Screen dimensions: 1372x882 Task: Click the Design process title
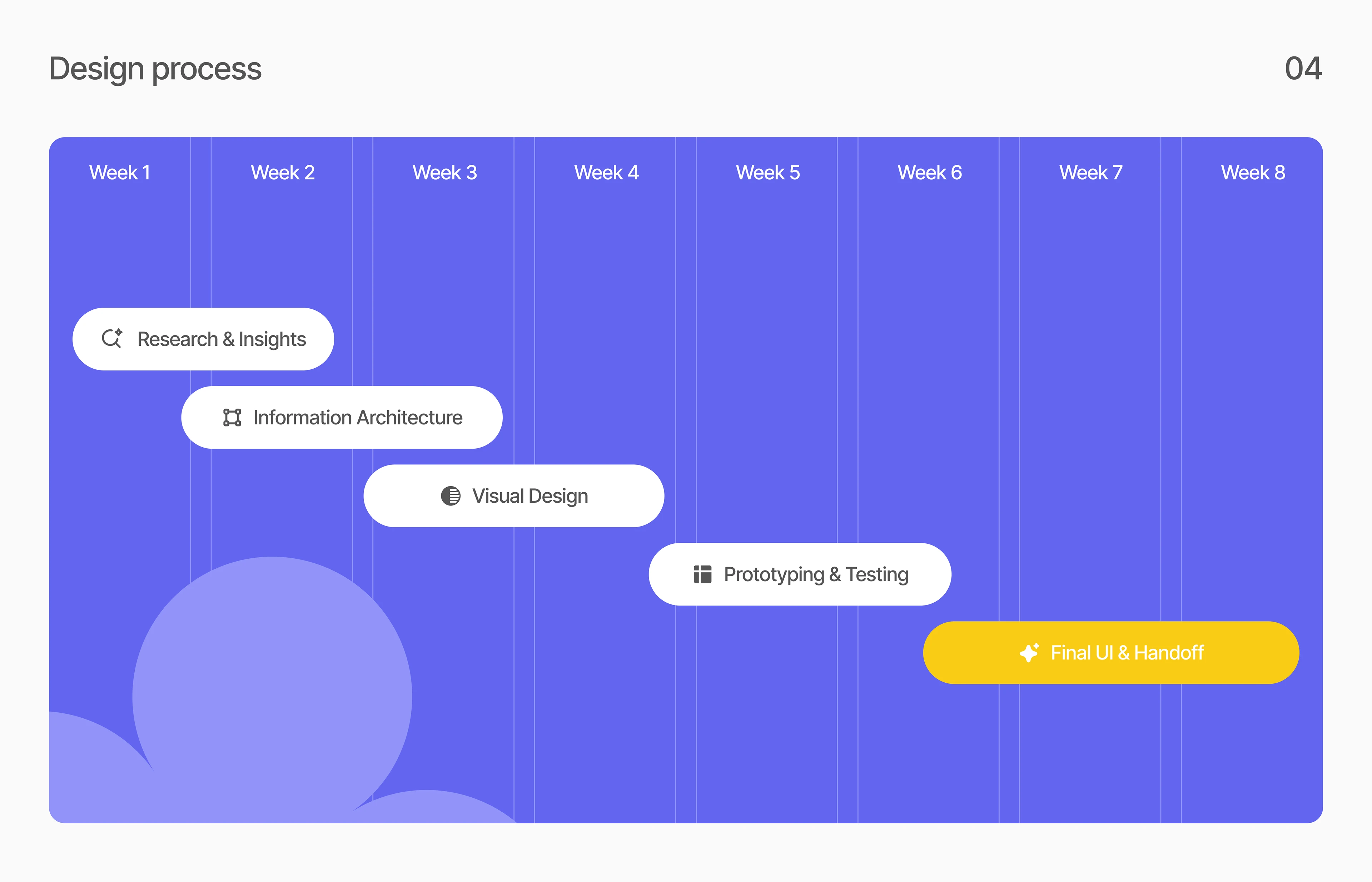coord(155,69)
